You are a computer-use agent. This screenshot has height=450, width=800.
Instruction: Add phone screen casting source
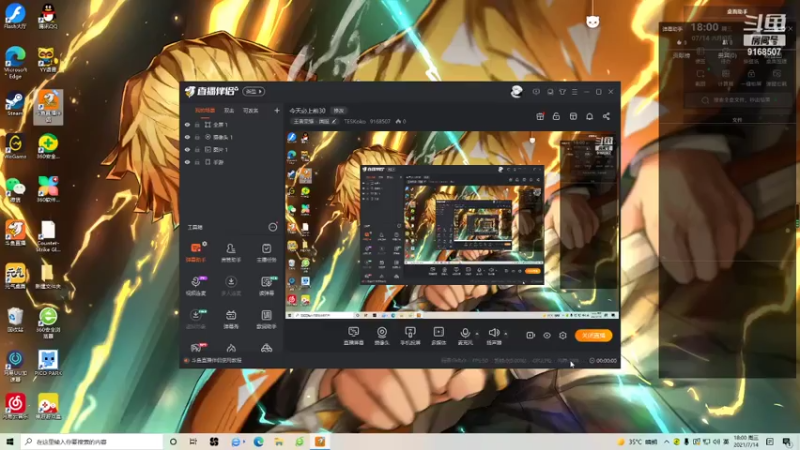[410, 336]
